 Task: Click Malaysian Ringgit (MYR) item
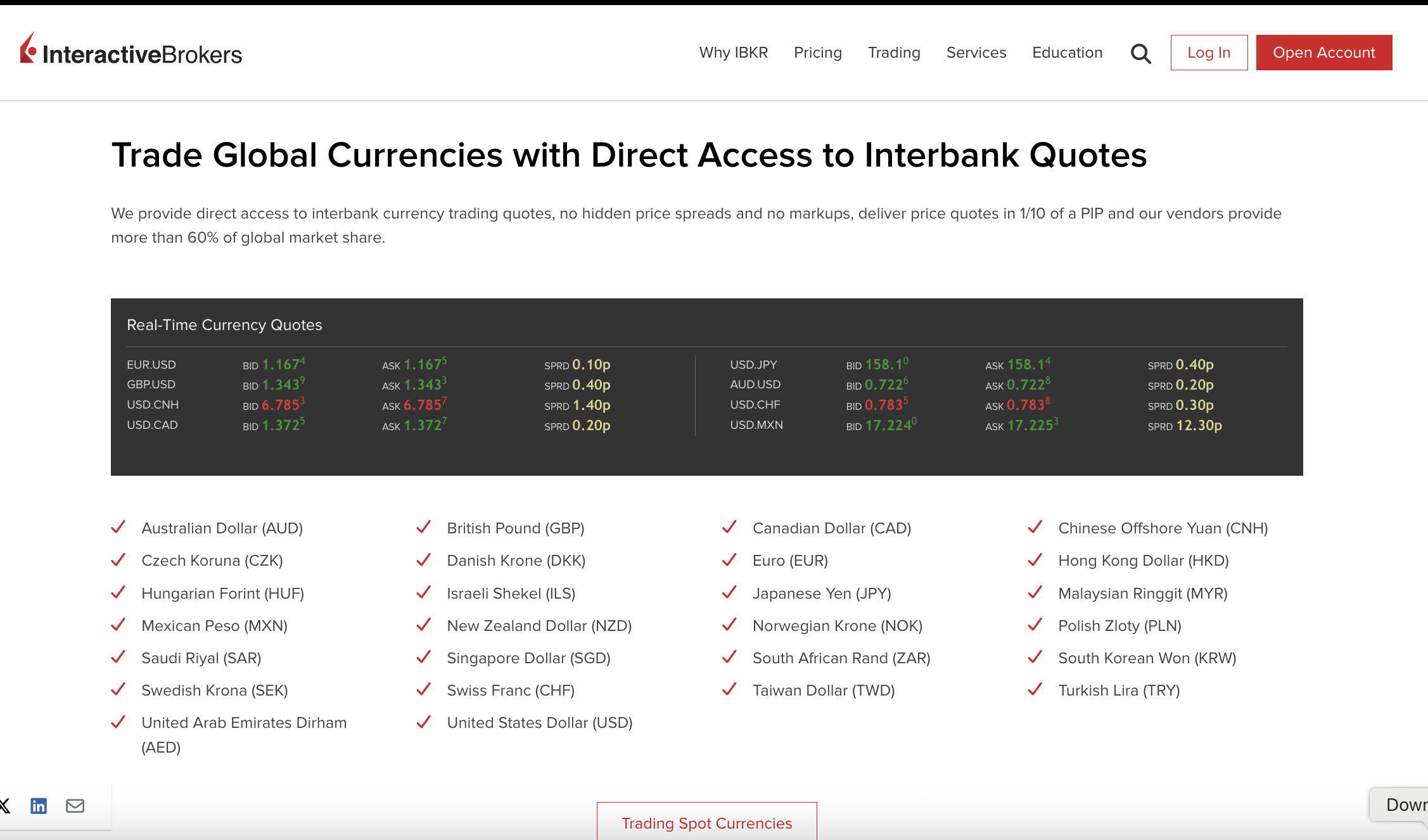1143,594
